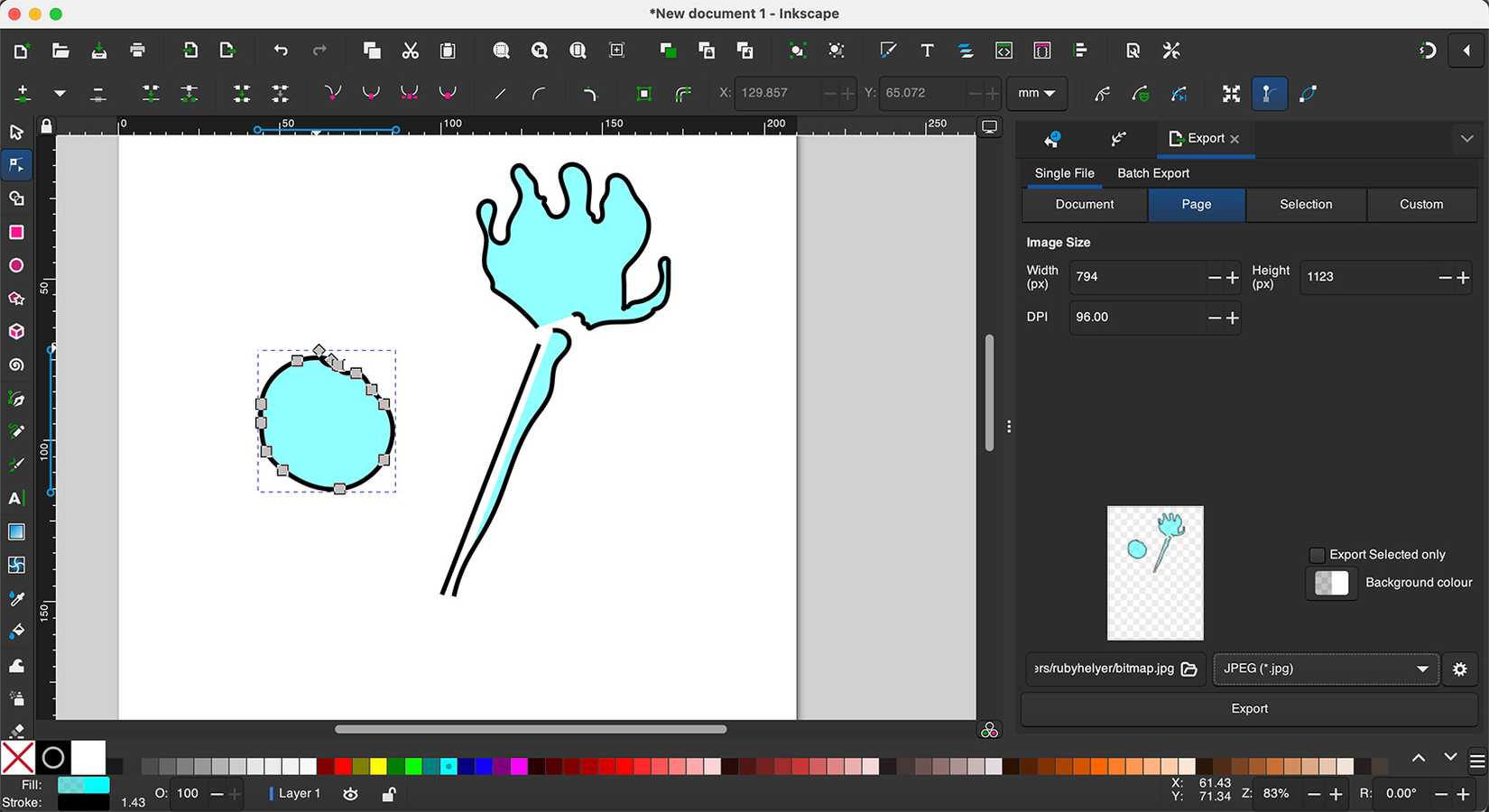1489x812 pixels.
Task: Switch to the Selector arrow tool
Action: tap(16, 132)
